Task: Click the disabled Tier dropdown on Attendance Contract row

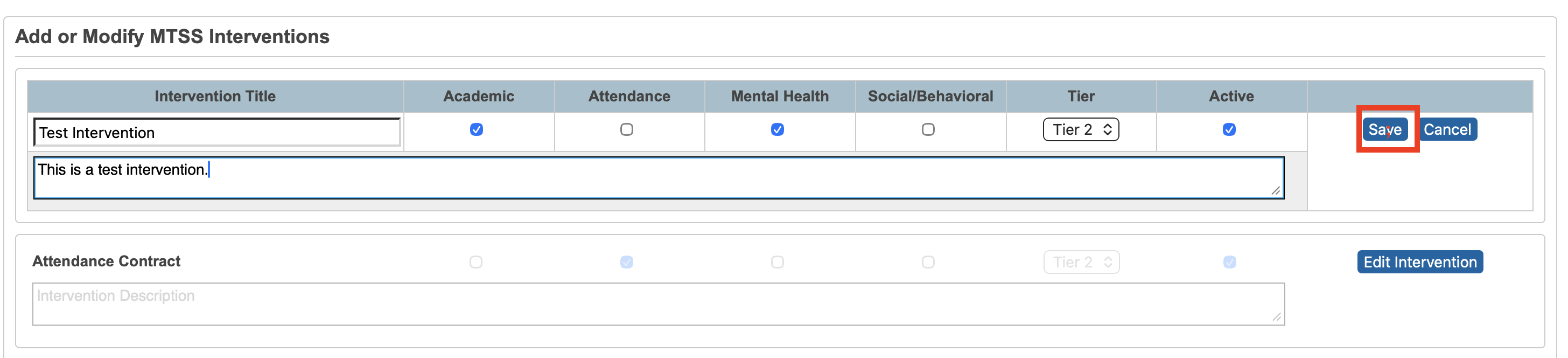Action: coord(1081,261)
